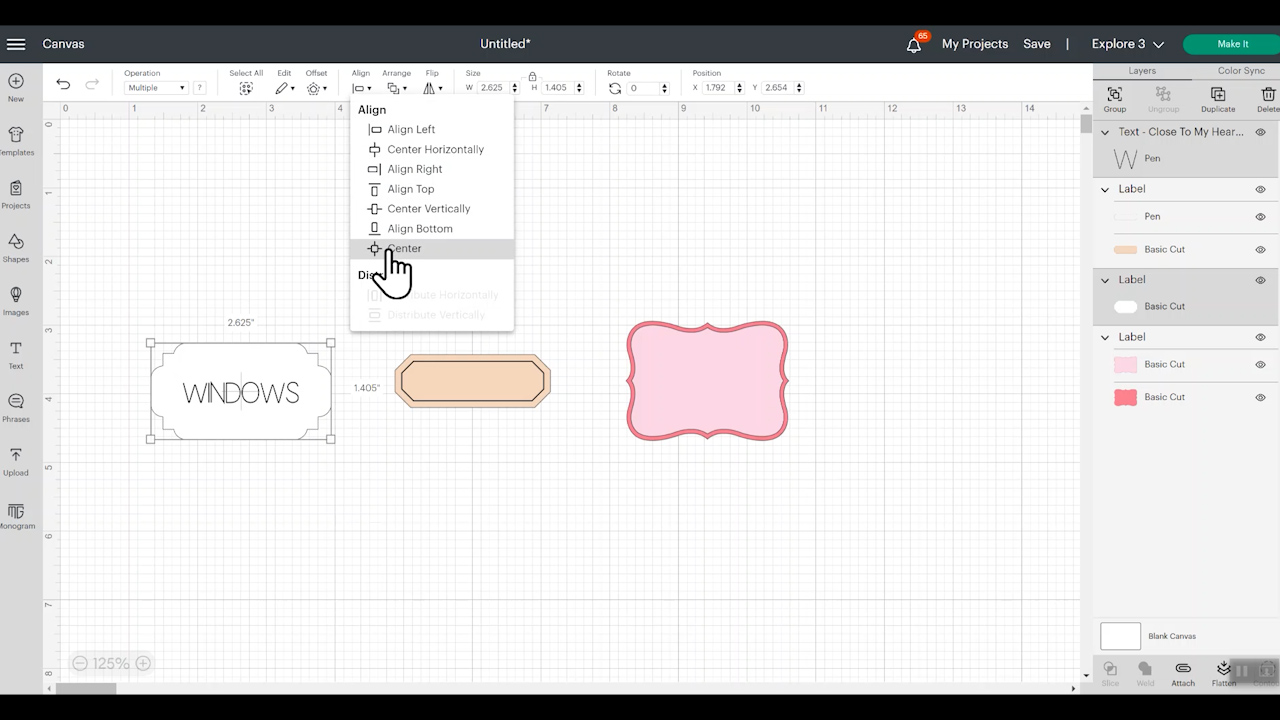
Task: Open notifications bell
Action: [x=914, y=44]
